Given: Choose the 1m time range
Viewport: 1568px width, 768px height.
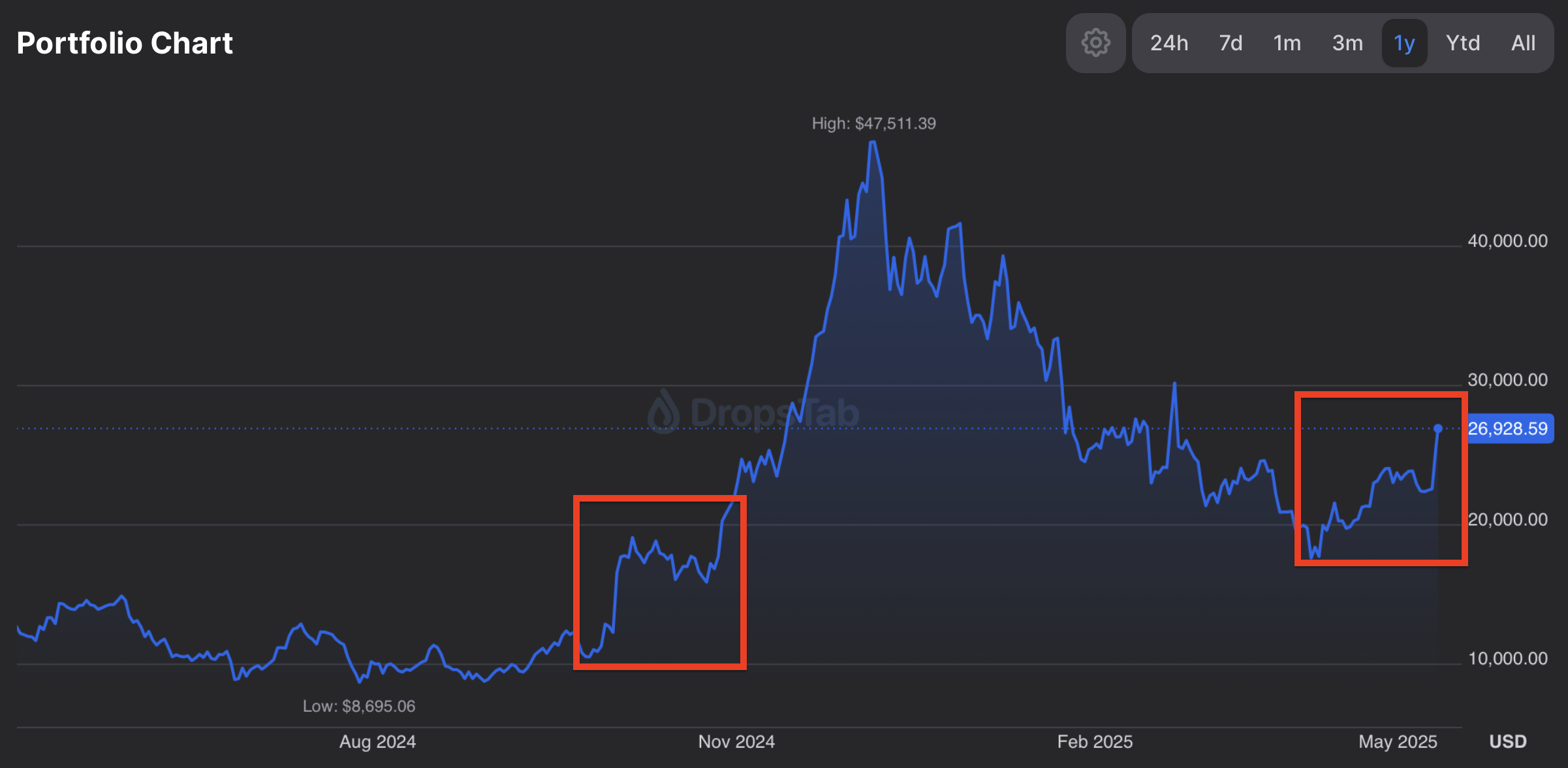Looking at the screenshot, I should pyautogui.click(x=1287, y=43).
